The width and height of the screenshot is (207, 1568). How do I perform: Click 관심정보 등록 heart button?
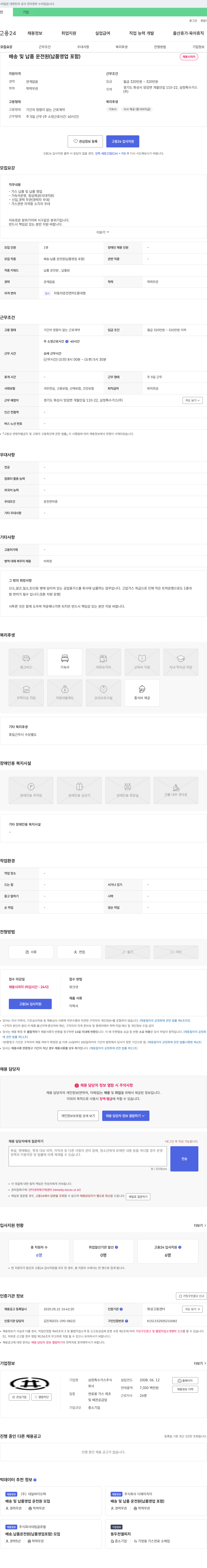tap(85, 141)
